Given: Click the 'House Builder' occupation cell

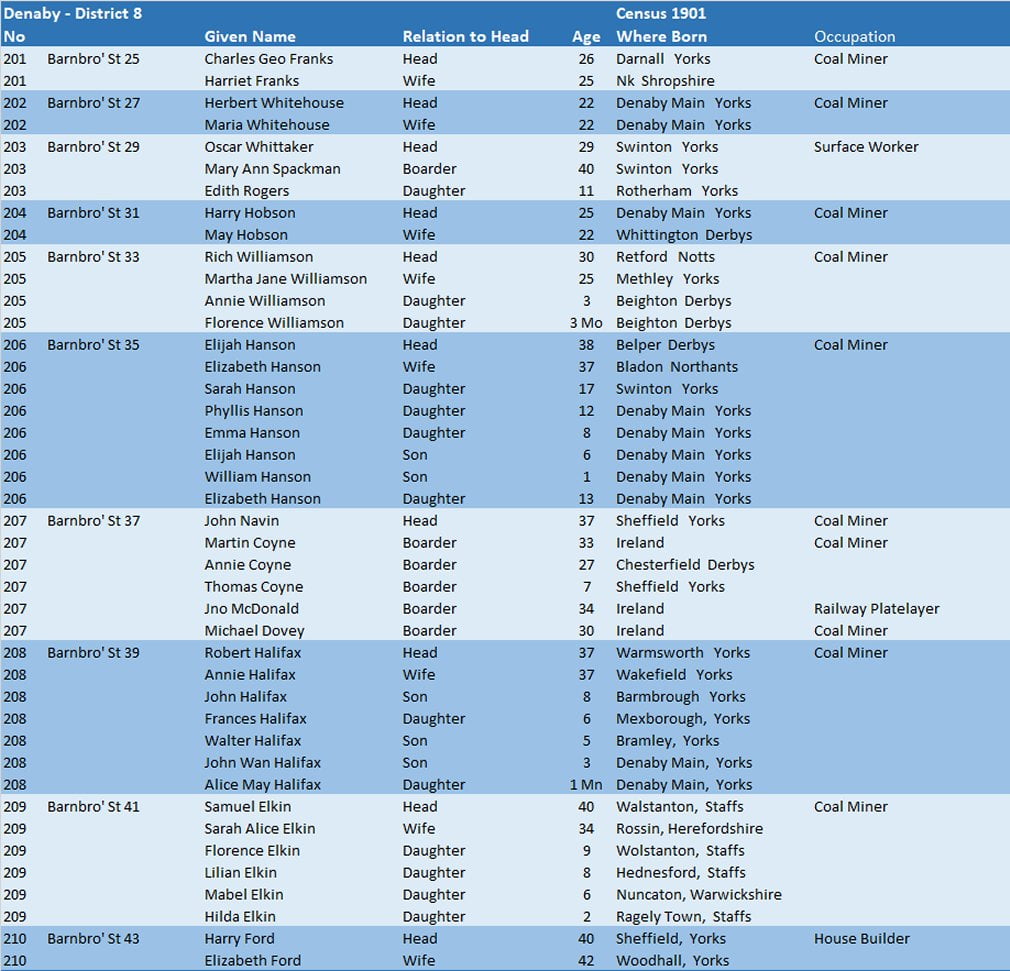Looking at the screenshot, I should click(861, 939).
